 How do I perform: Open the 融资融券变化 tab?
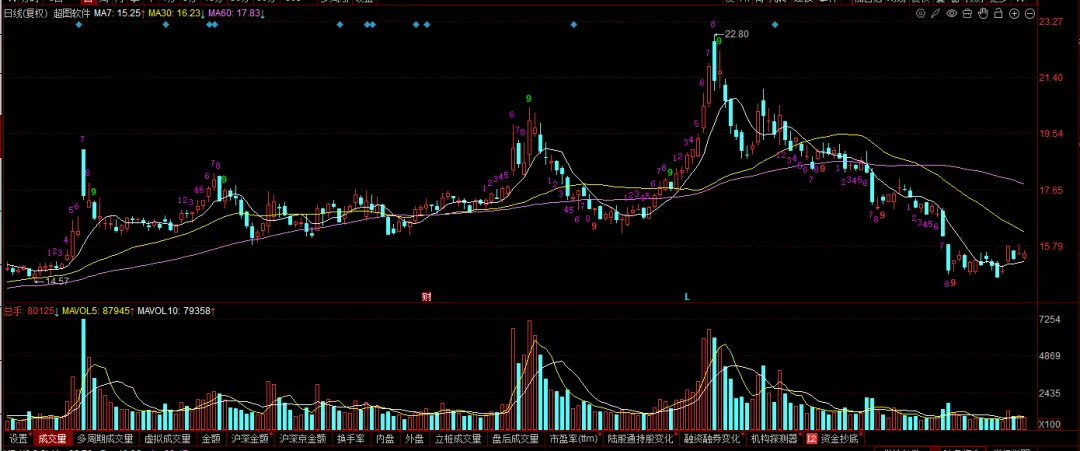click(x=712, y=438)
